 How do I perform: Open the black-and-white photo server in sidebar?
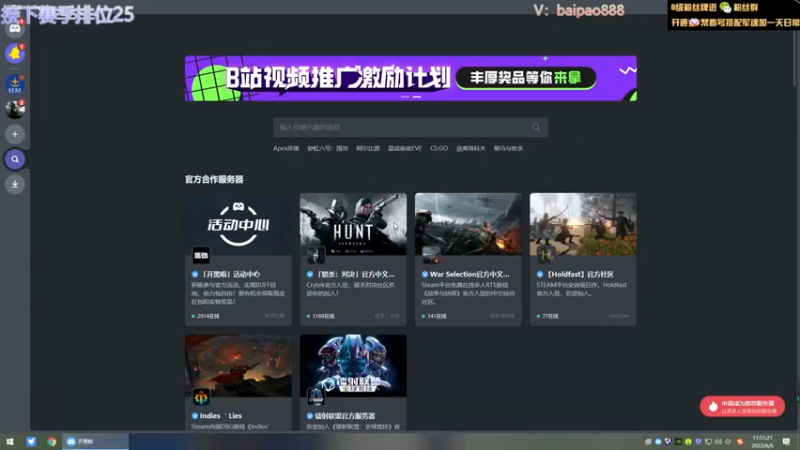pyautogui.click(x=15, y=109)
